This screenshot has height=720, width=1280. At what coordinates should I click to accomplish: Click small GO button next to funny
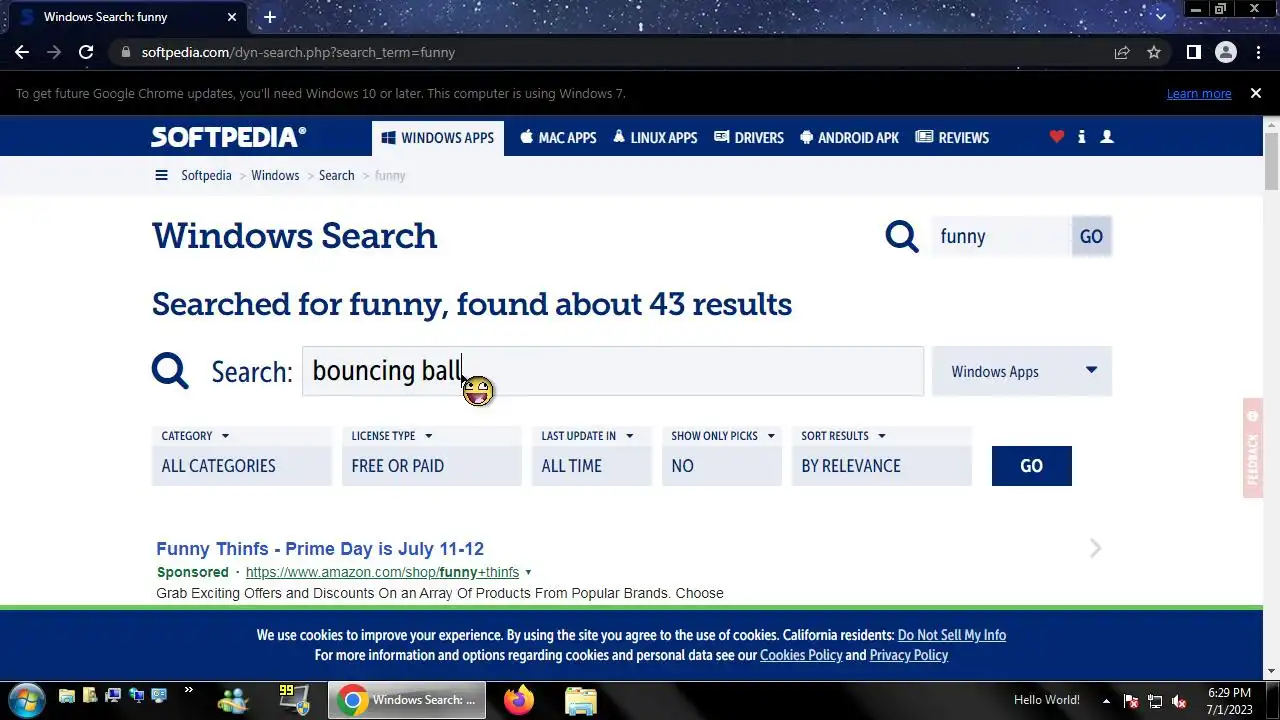(1091, 236)
